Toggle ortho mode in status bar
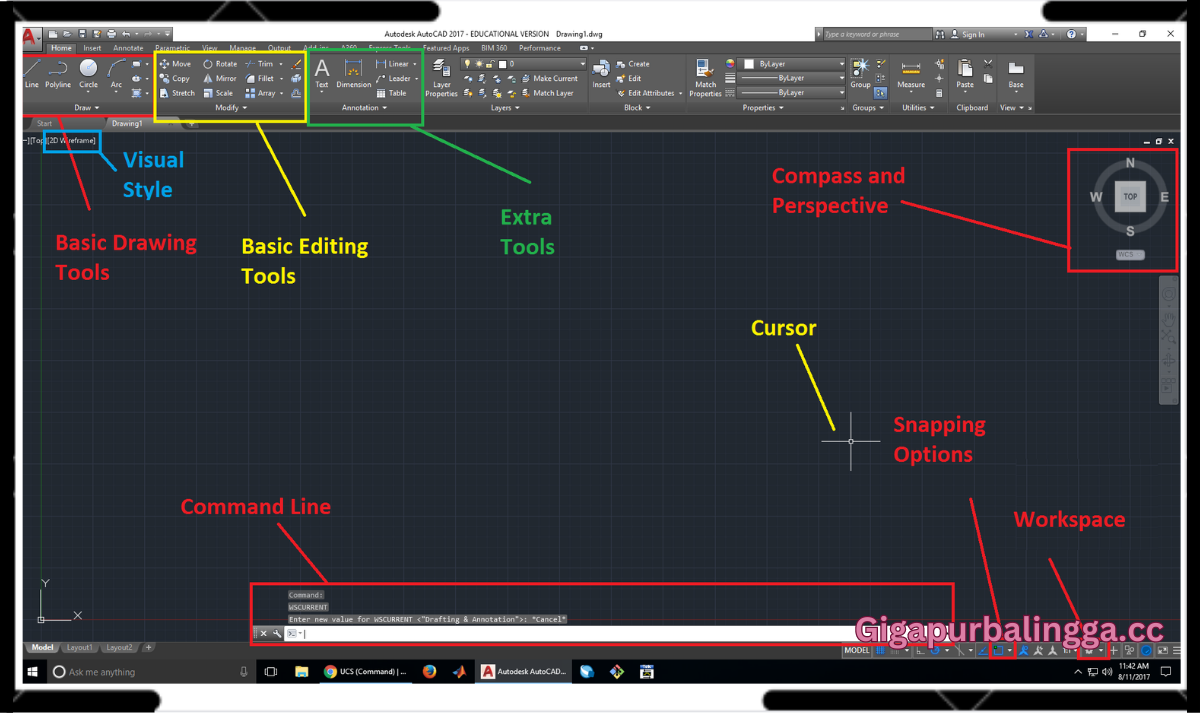Viewport: 1200px width, 720px height. (919, 650)
